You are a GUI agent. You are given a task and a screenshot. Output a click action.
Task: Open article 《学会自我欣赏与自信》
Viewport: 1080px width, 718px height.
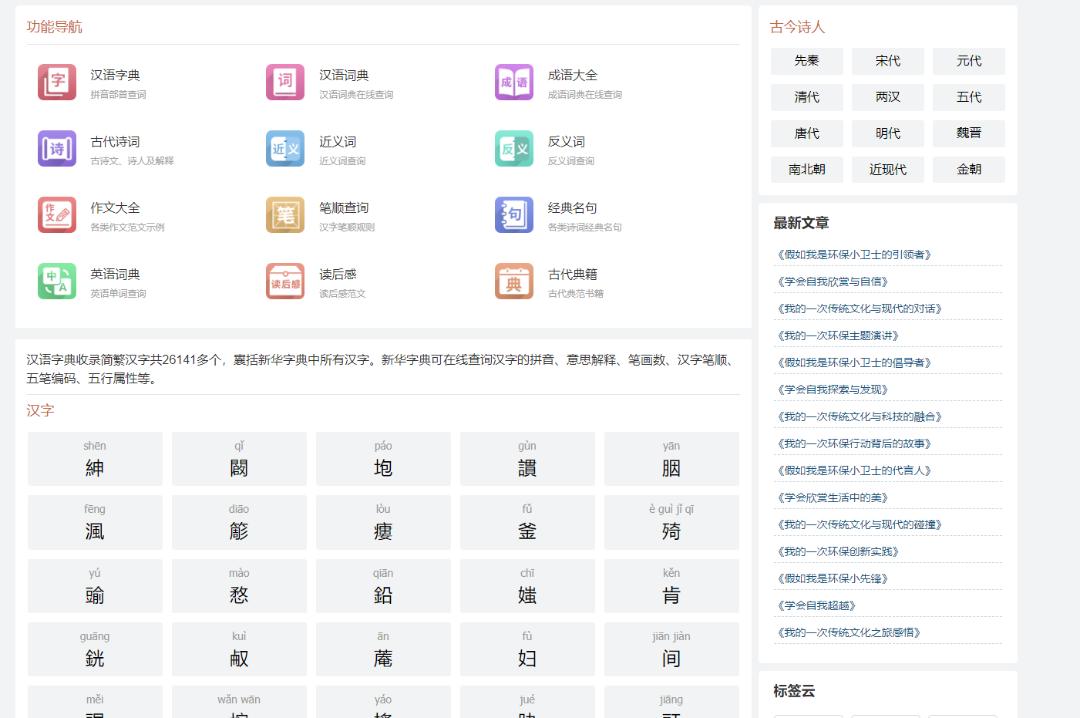832,282
